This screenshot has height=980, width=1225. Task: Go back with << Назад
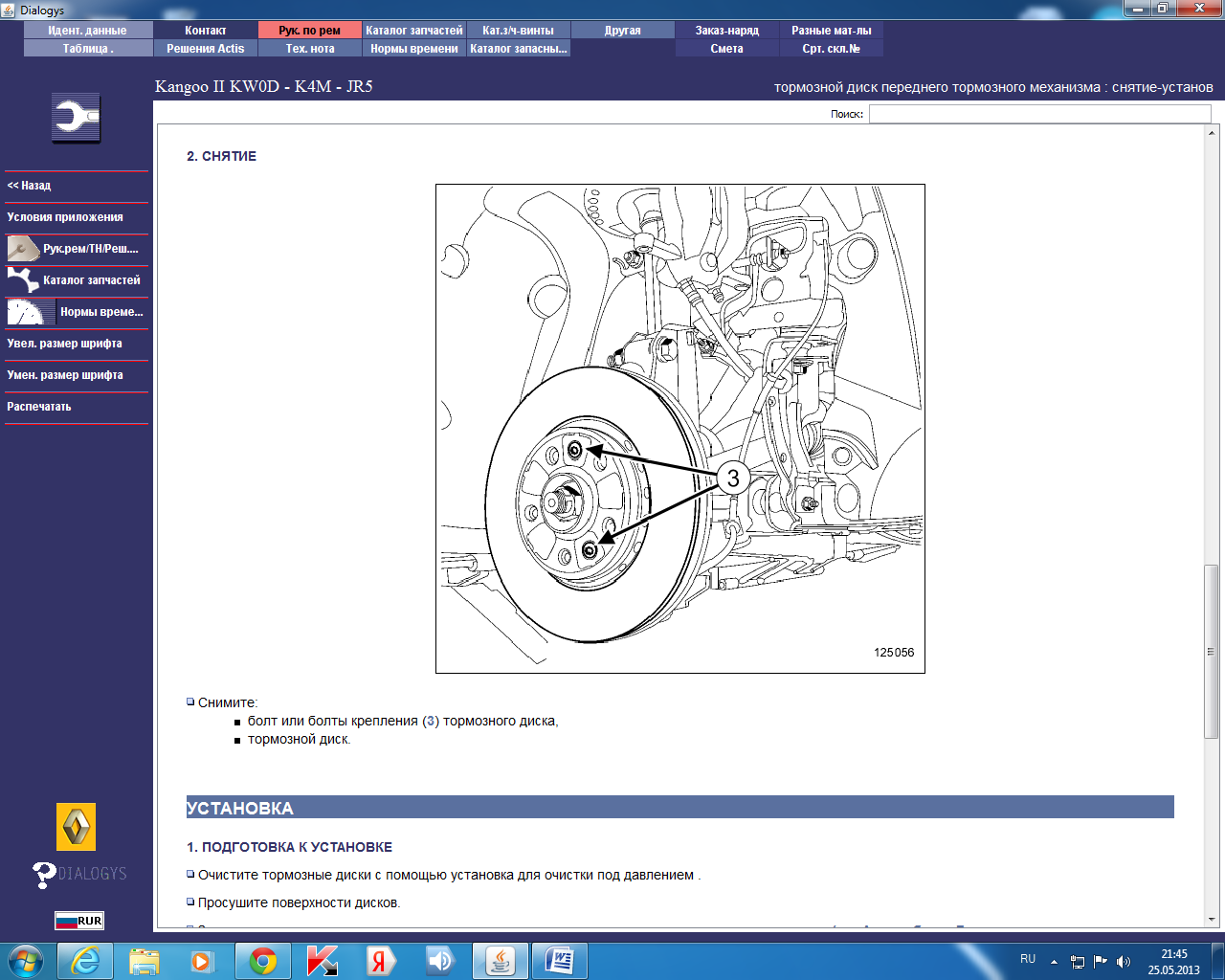[77, 186]
